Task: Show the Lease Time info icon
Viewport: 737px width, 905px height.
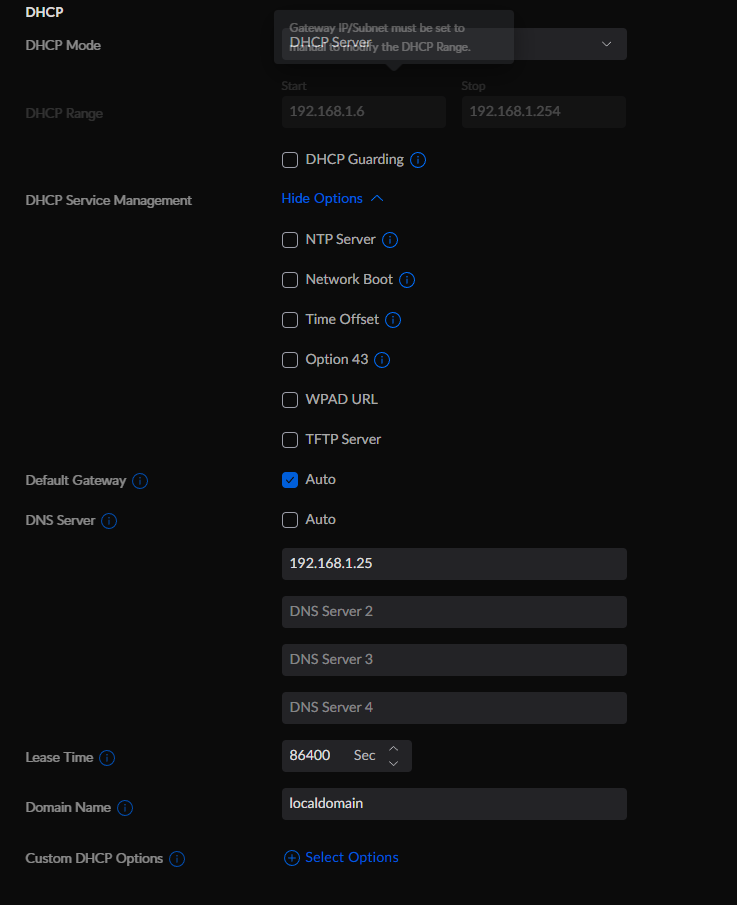Action: point(107,758)
